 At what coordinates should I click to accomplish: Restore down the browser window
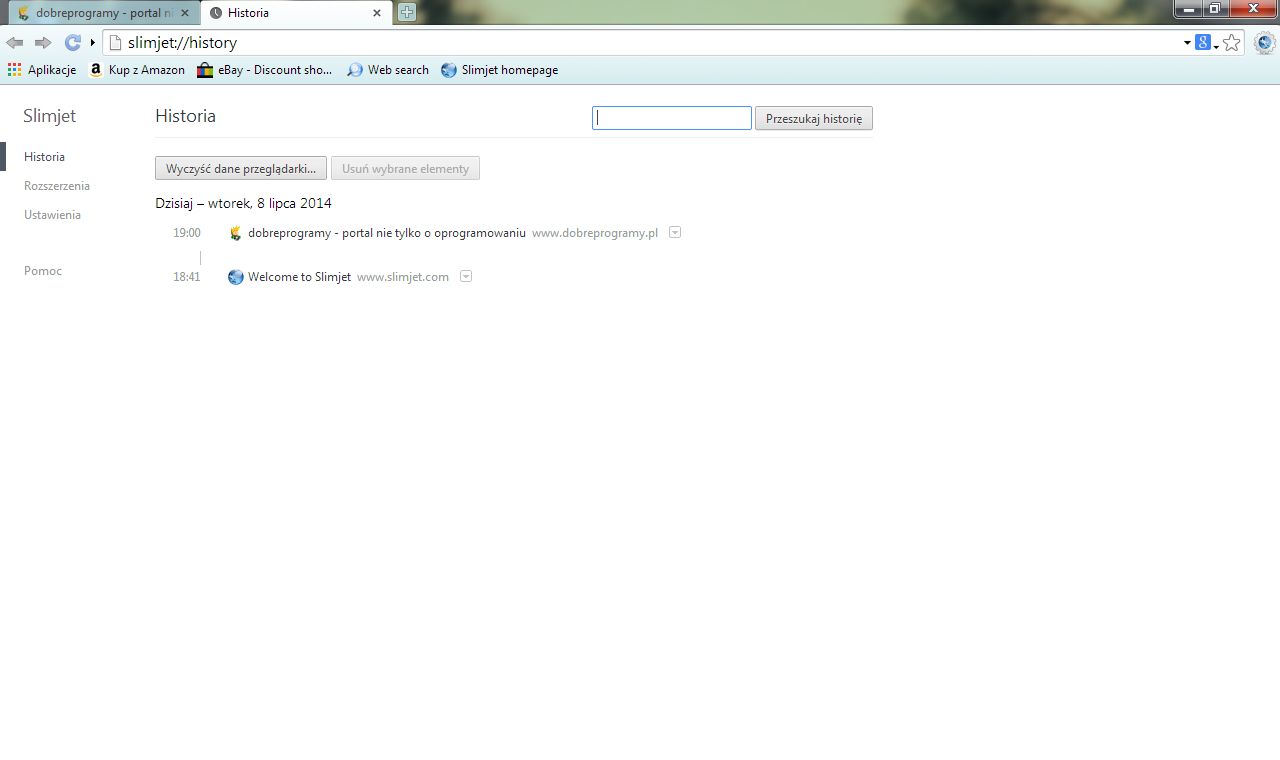(1215, 8)
